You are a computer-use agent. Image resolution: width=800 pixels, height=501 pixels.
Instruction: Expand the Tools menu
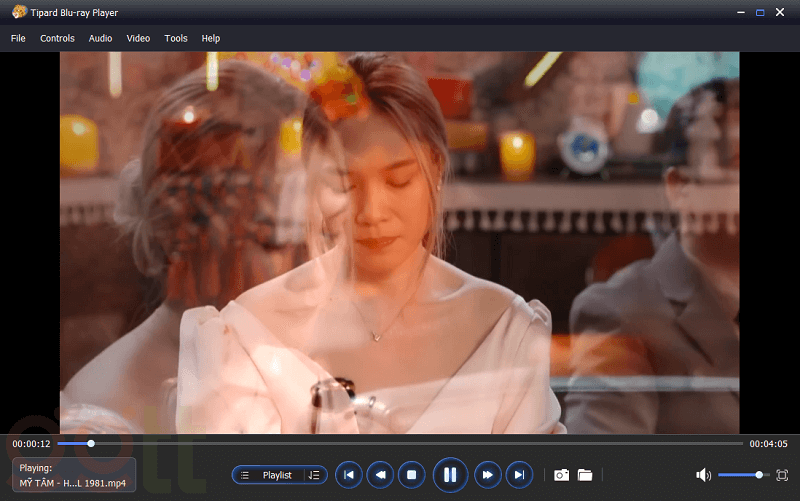pos(176,38)
